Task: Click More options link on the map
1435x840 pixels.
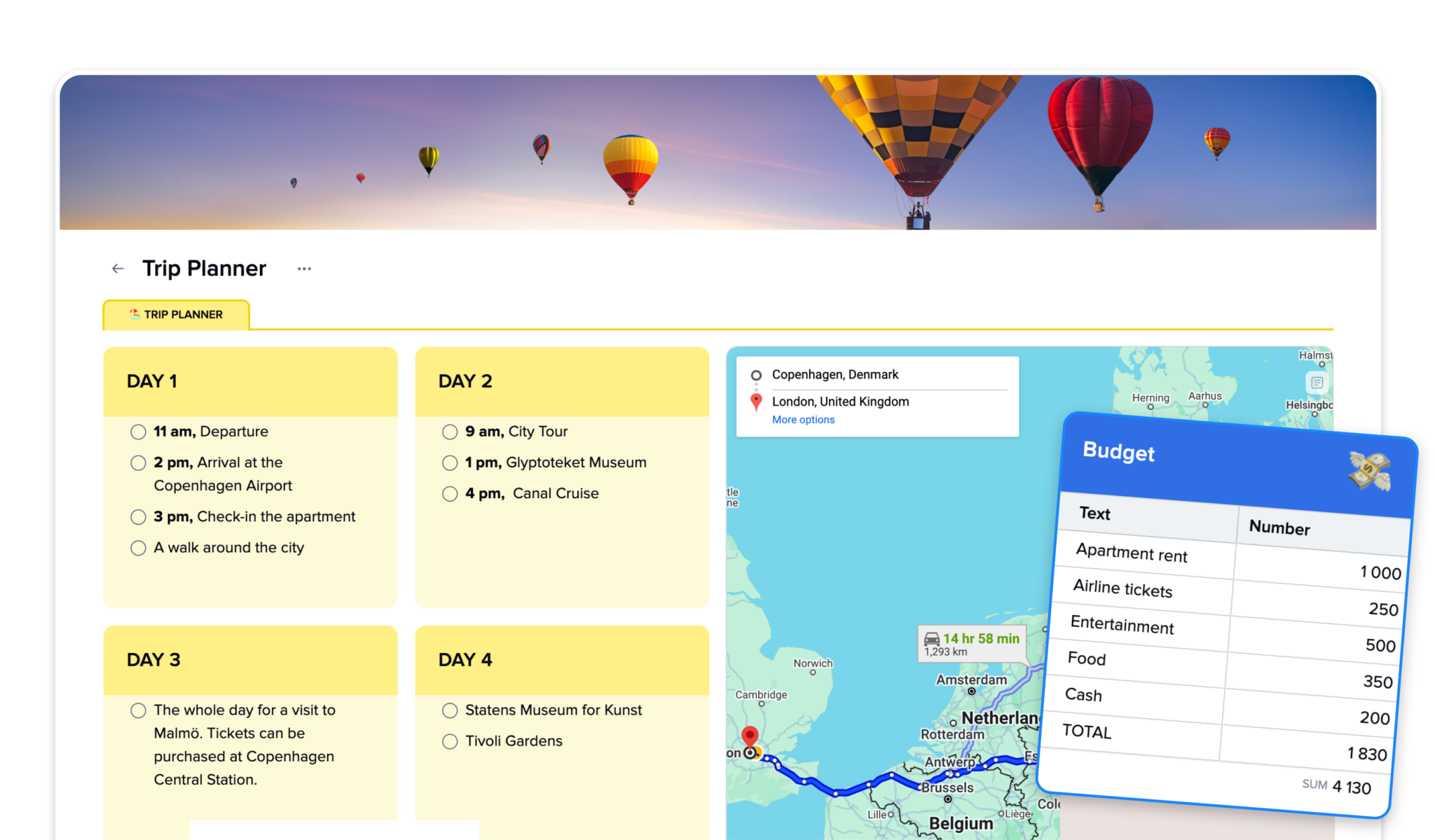Action: pos(803,420)
